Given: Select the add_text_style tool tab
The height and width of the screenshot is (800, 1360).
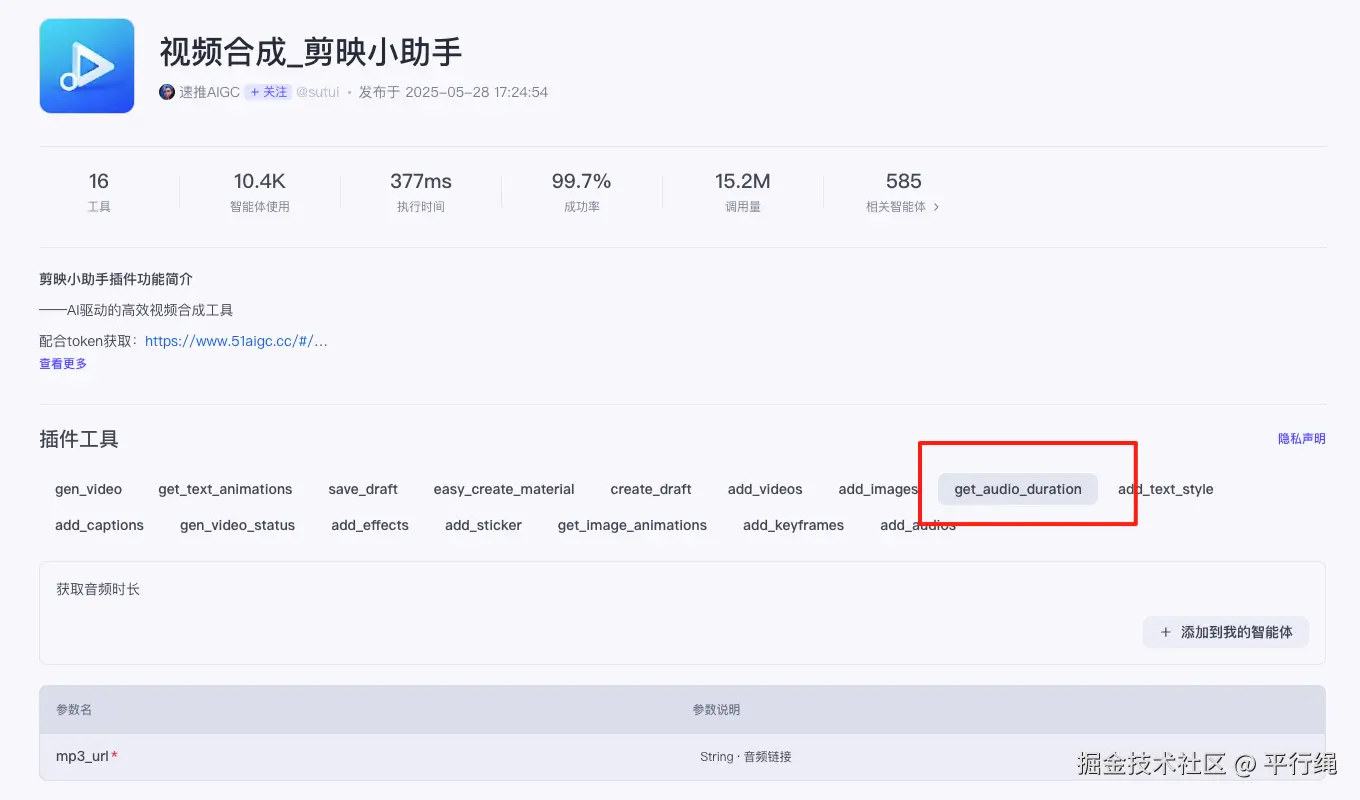Looking at the screenshot, I should (x=1166, y=489).
